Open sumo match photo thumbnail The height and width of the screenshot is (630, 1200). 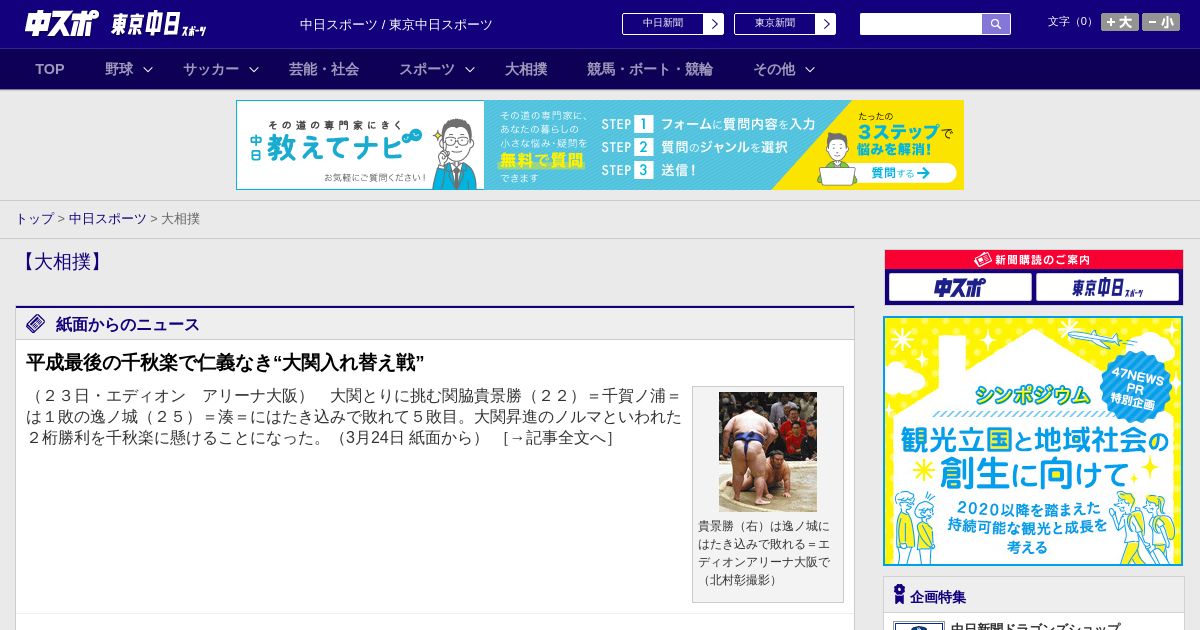coord(768,452)
